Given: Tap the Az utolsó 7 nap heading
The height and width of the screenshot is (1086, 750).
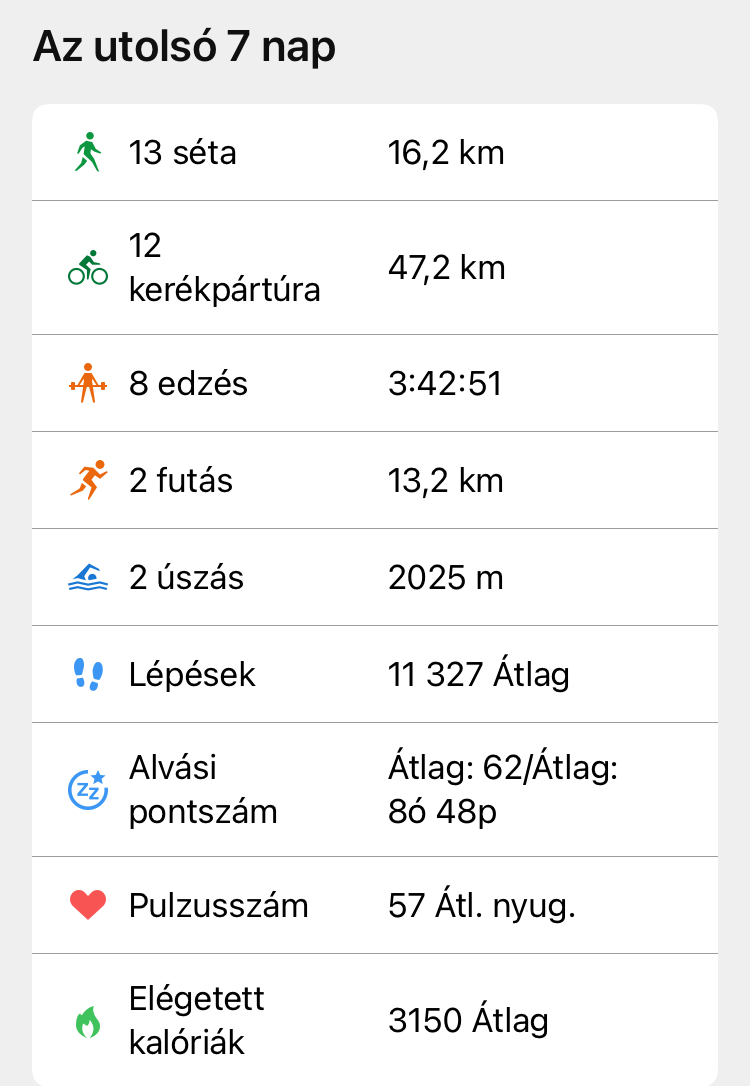Looking at the screenshot, I should [x=184, y=48].
